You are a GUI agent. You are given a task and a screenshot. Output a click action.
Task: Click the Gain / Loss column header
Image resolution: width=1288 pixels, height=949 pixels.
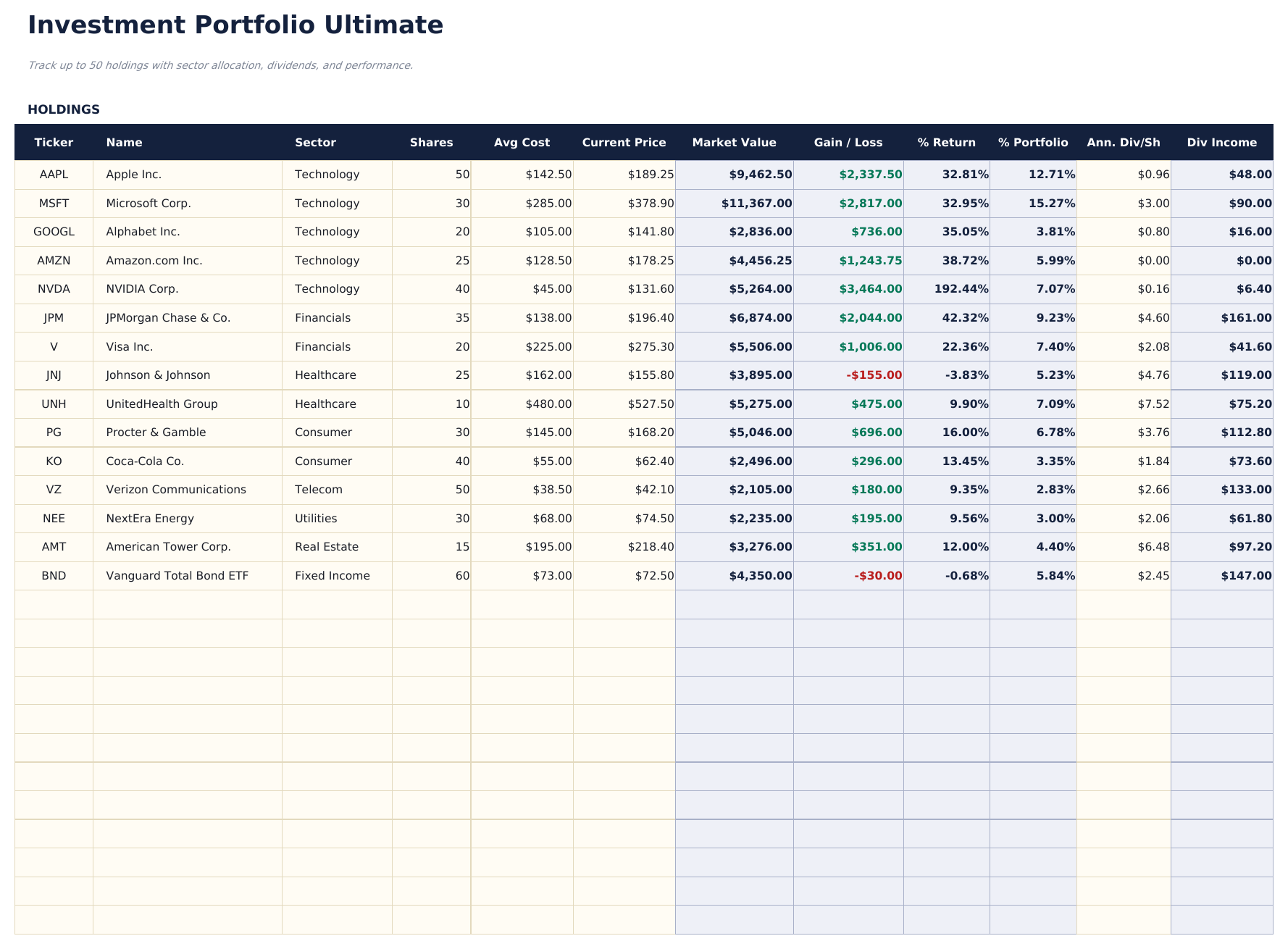[x=848, y=142]
